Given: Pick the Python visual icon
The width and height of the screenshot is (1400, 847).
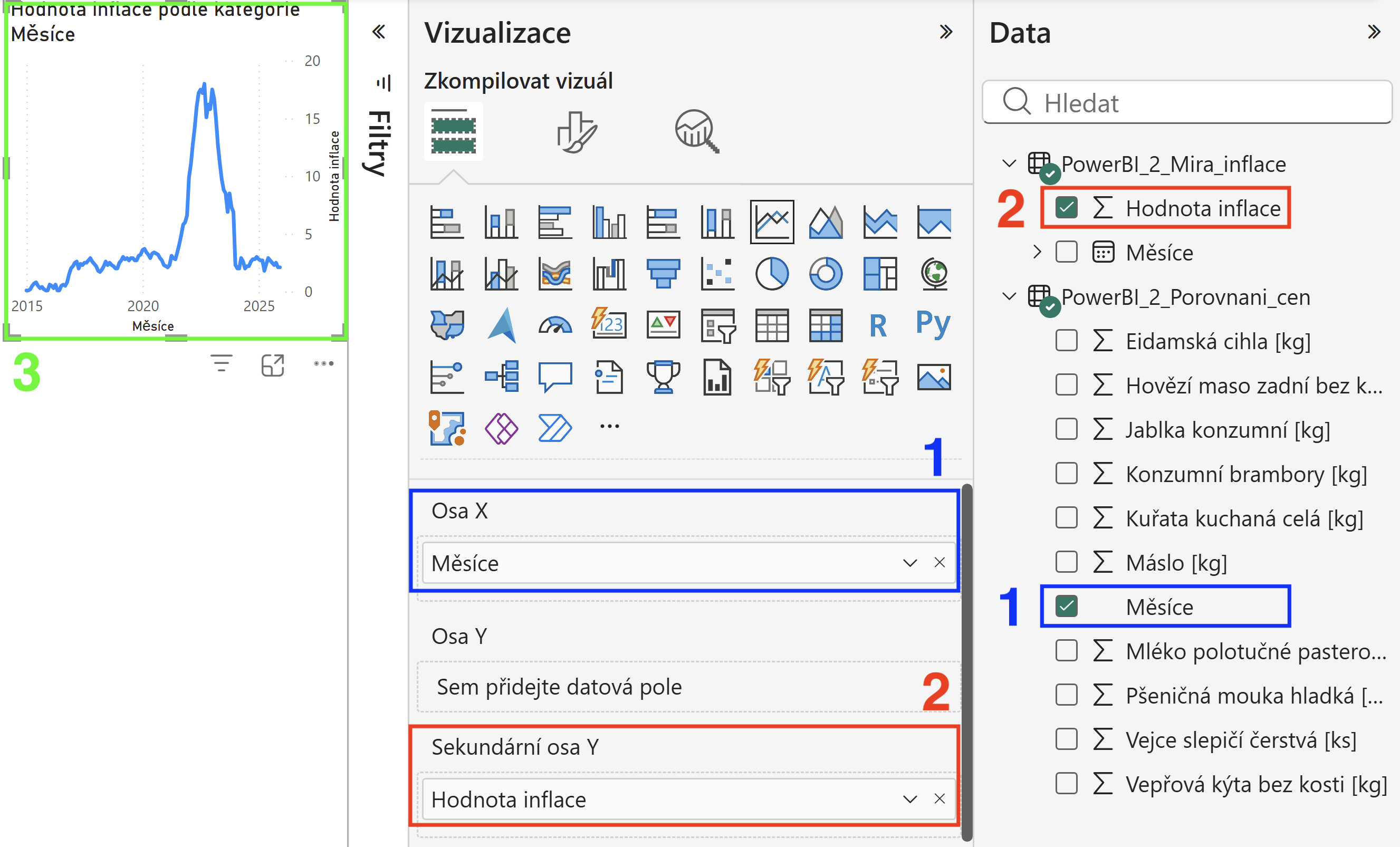Looking at the screenshot, I should coord(933,325).
